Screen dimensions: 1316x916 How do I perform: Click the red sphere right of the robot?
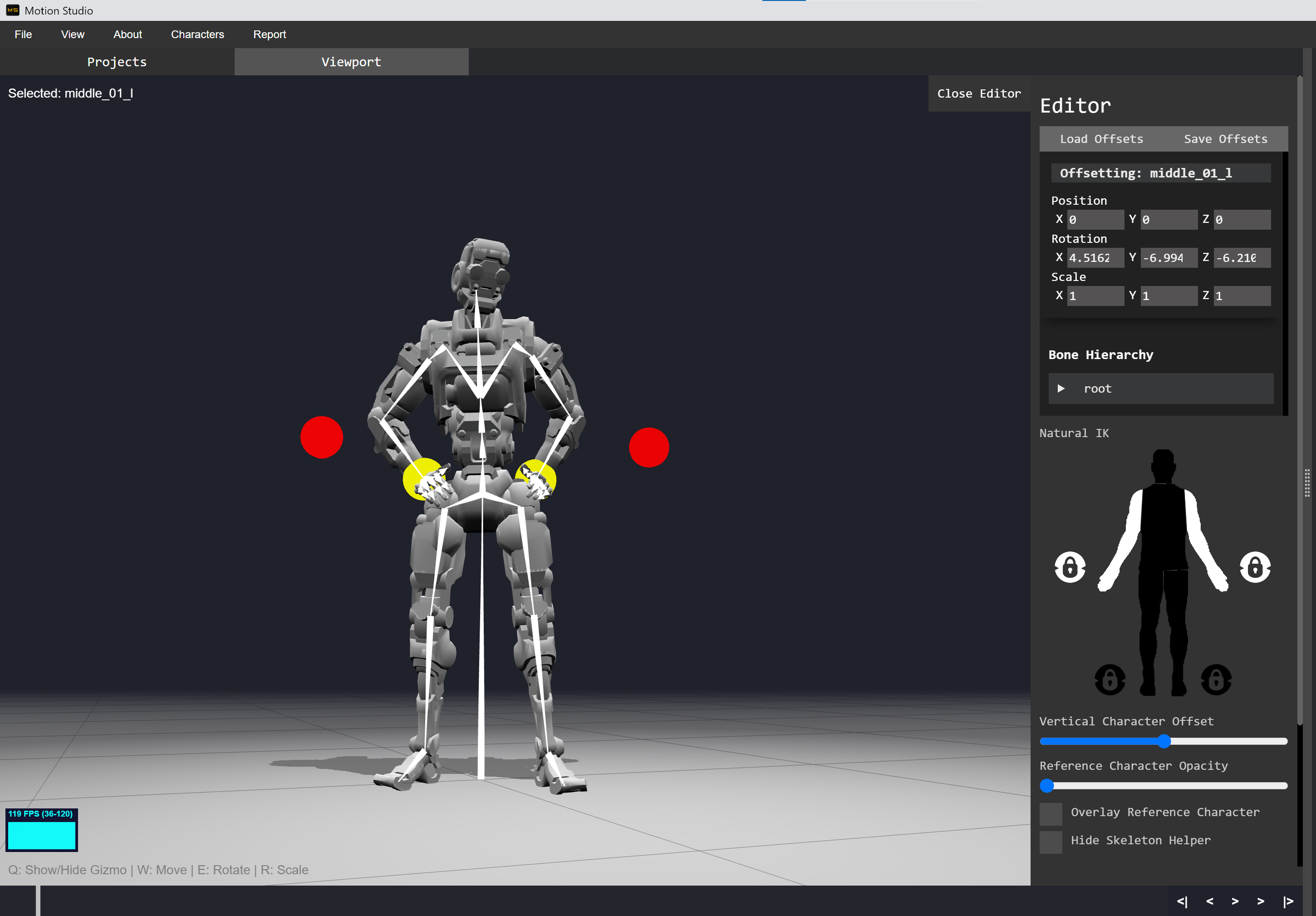coord(649,447)
